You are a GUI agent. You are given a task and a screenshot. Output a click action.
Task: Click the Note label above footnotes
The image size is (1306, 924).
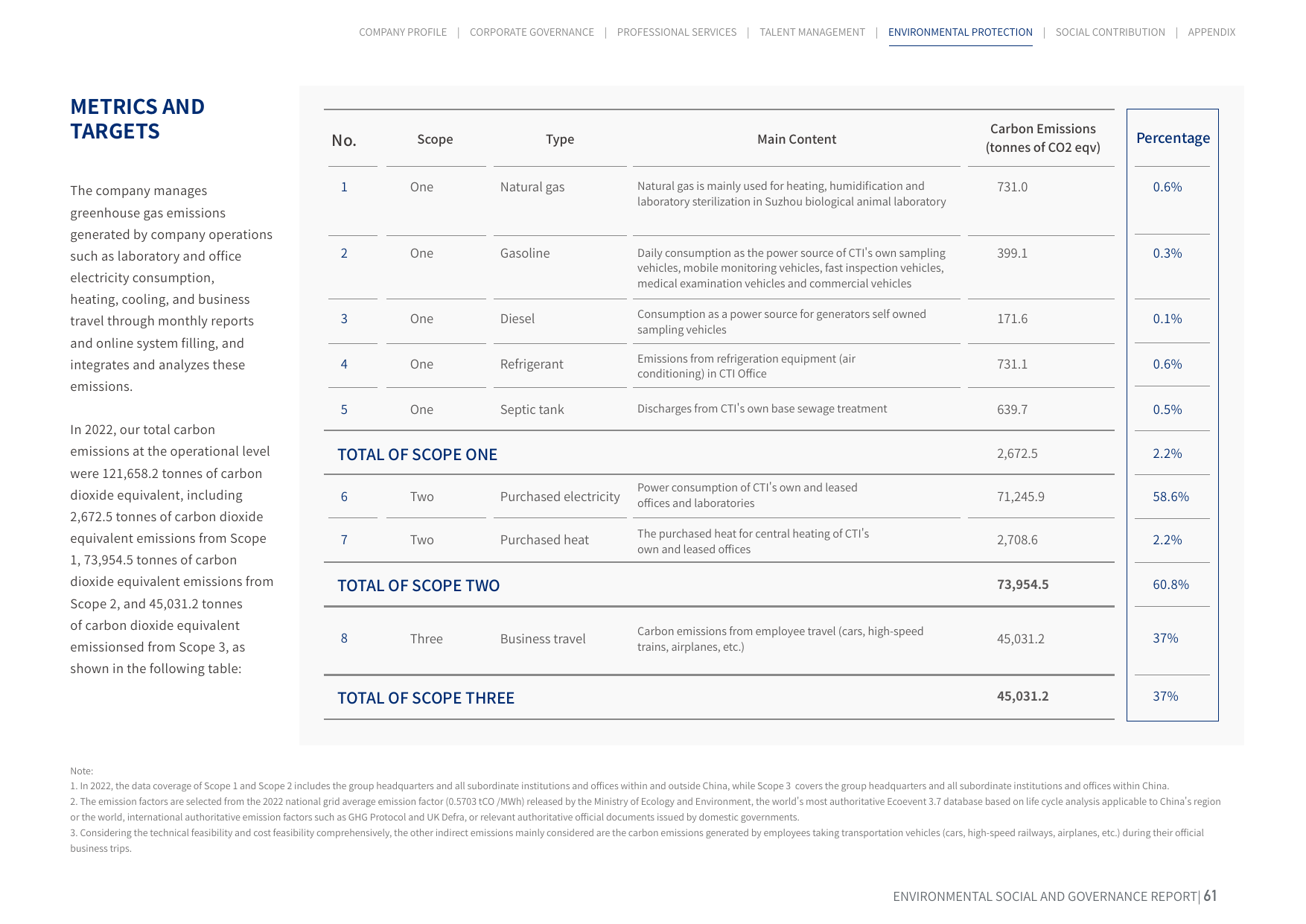[82, 771]
